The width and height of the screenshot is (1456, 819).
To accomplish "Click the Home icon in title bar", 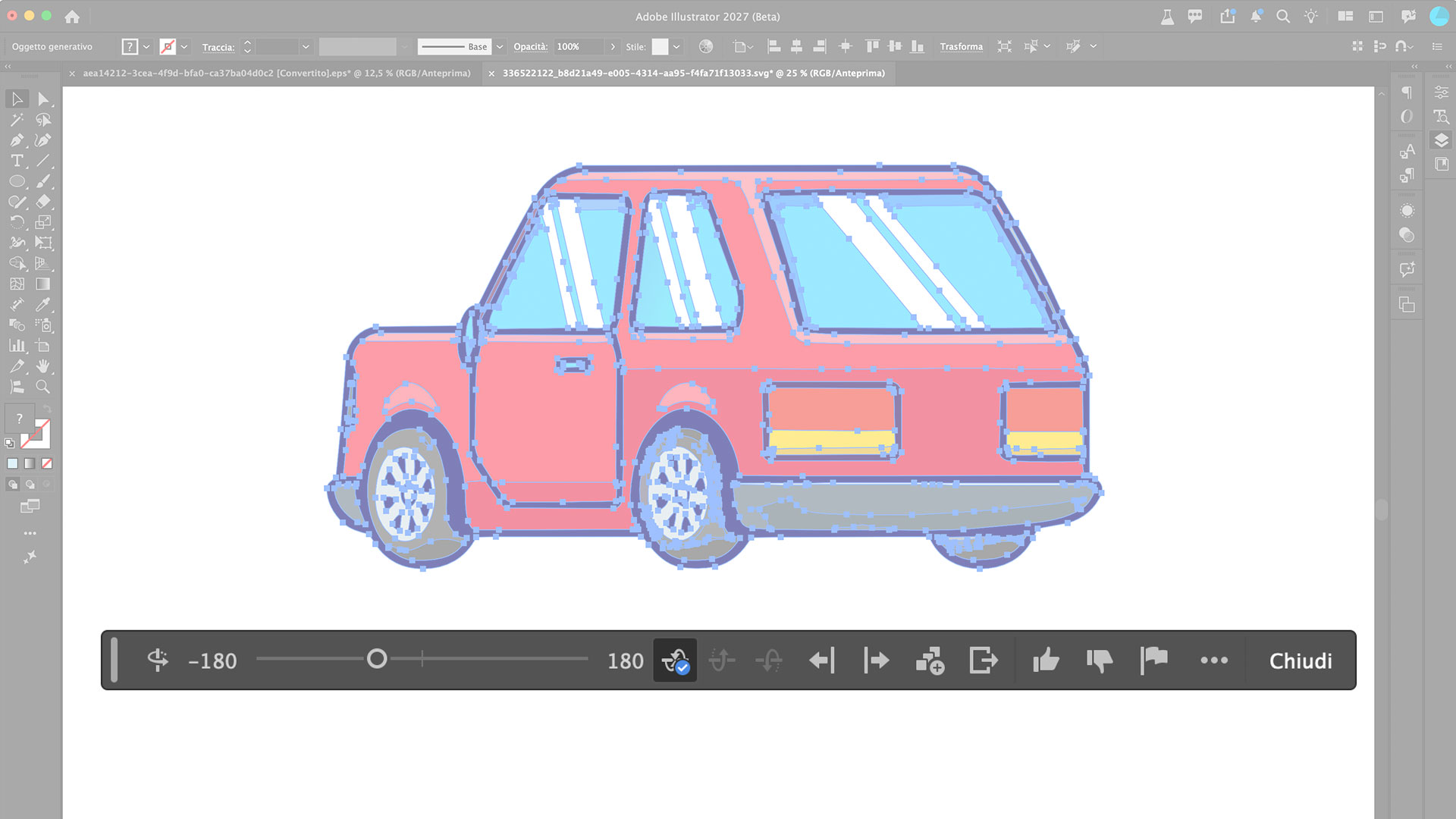I will [x=72, y=17].
